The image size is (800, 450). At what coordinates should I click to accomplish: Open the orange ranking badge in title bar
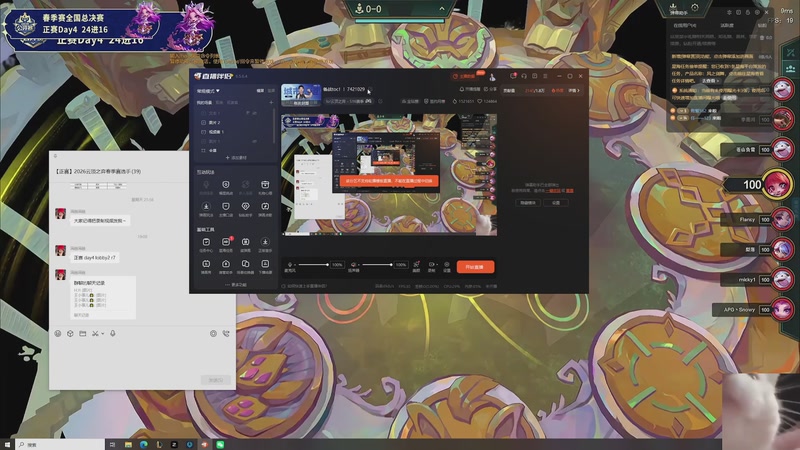pos(466,76)
